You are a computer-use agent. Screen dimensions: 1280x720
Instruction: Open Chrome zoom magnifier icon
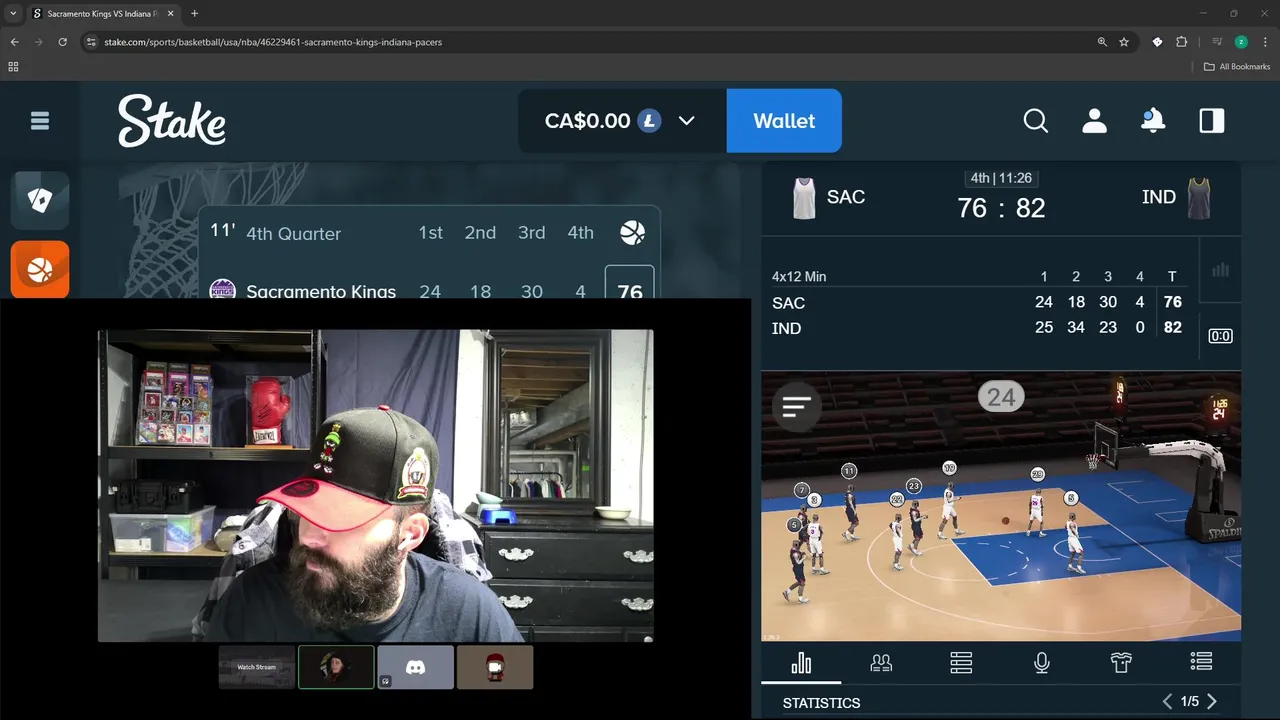click(1102, 42)
